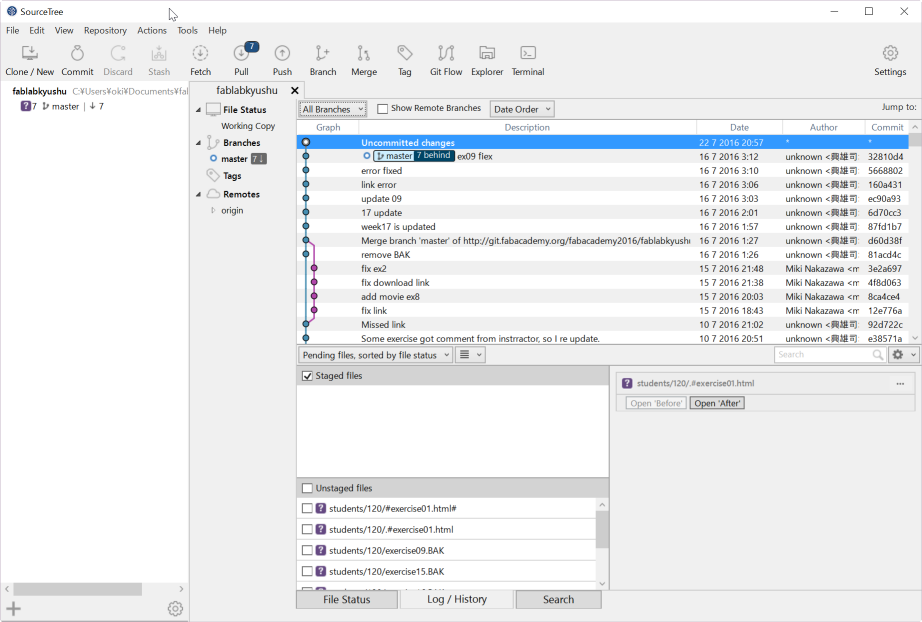Create a branch via the Branch icon
The width and height of the screenshot is (922, 622).
(323, 53)
